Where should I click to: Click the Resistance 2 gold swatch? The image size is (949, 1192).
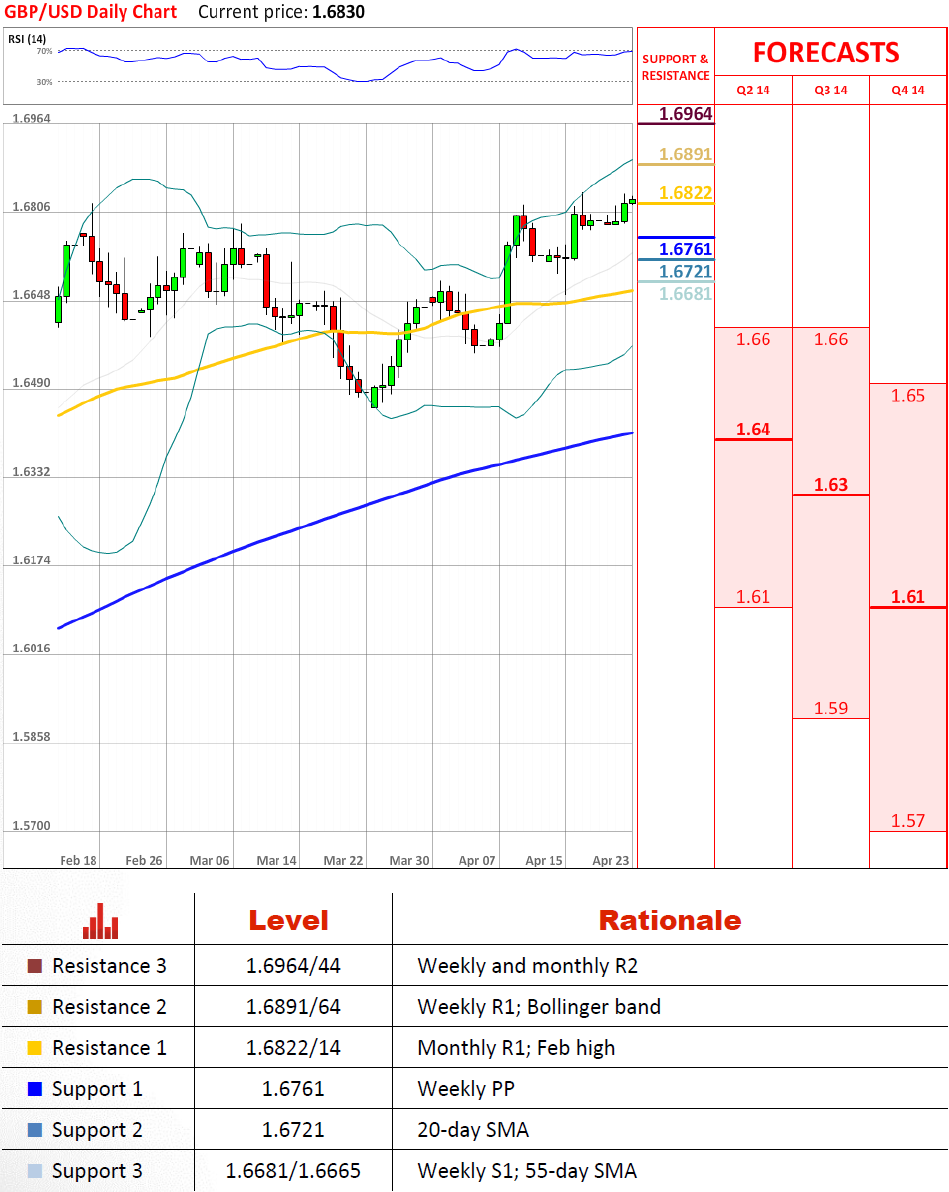click(34, 1007)
